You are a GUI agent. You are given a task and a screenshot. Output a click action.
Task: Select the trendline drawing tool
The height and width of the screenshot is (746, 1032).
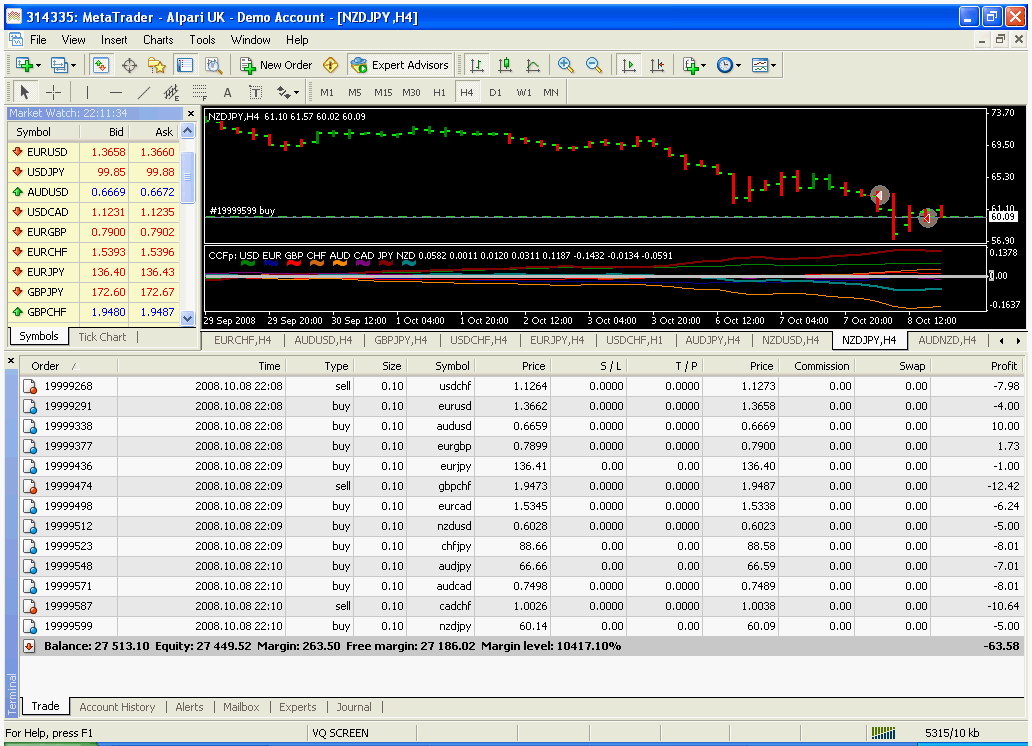click(x=143, y=92)
